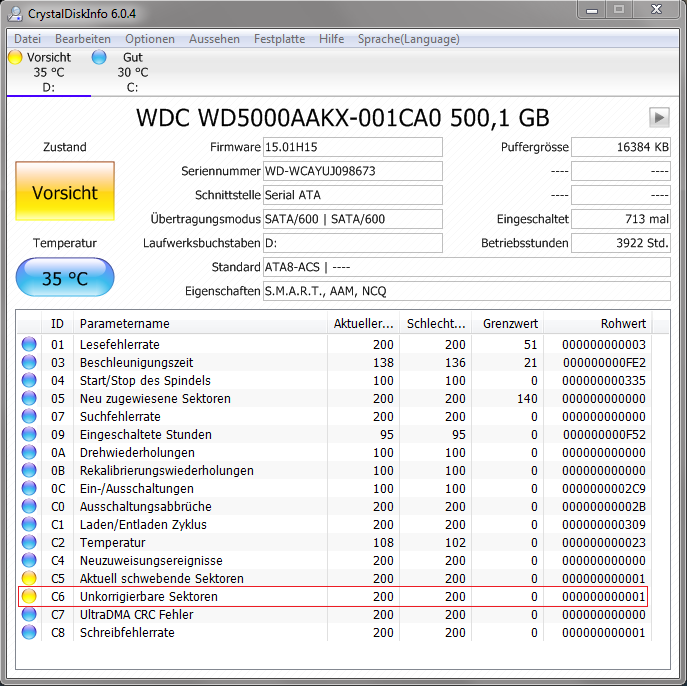Click yellow orb of Unkorrigierbare Sektoren row
This screenshot has height=686, width=687.
pos(29,596)
